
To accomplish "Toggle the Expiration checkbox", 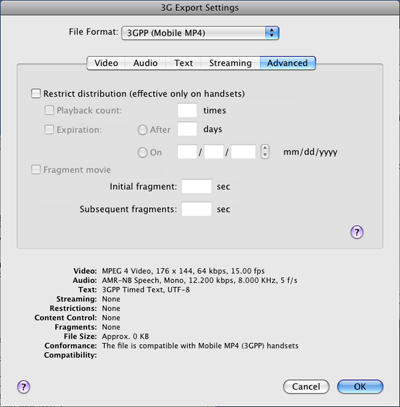I will [x=49, y=129].
